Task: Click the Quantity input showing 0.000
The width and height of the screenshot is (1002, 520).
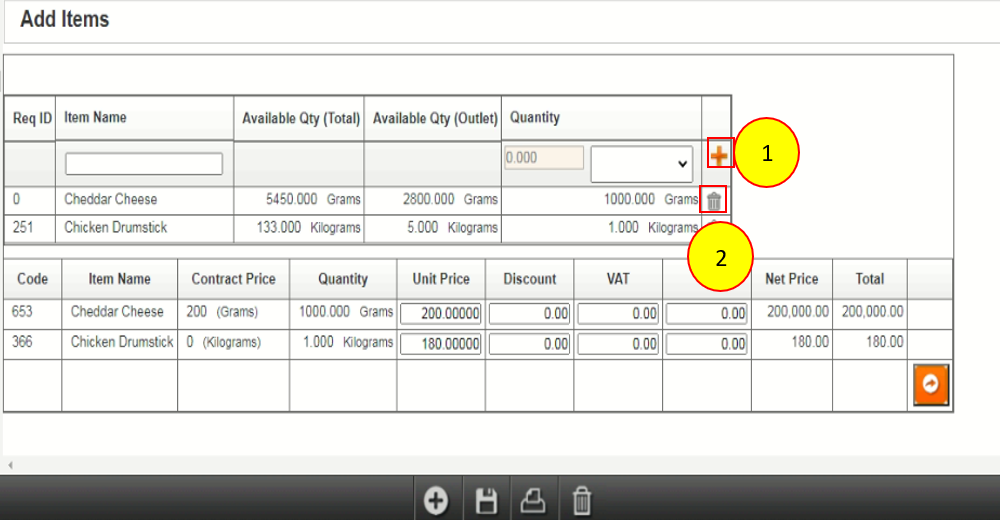Action: tap(544, 158)
